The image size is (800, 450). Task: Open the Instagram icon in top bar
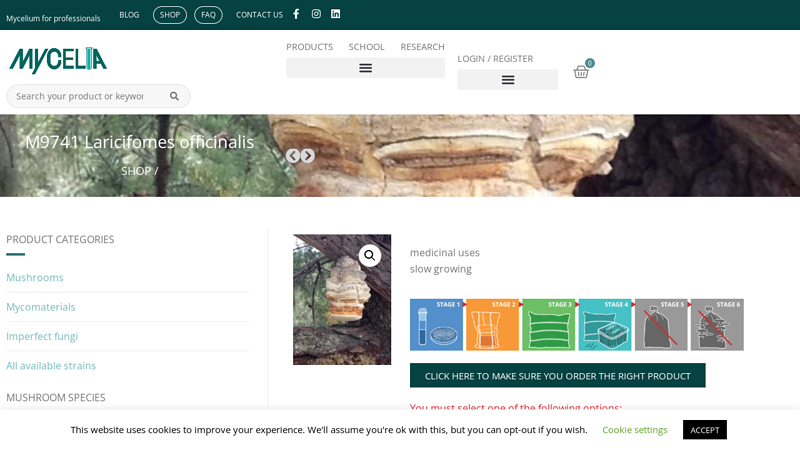(x=316, y=14)
